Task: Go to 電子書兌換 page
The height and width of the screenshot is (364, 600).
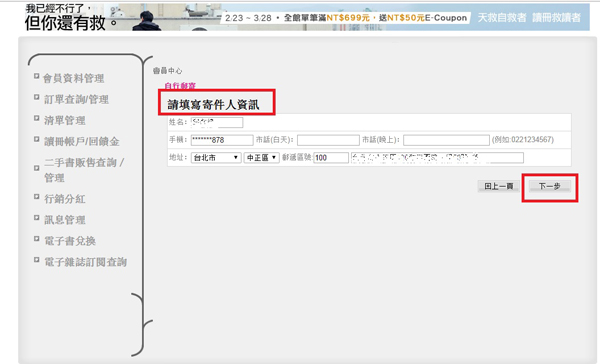Action: (x=70, y=241)
